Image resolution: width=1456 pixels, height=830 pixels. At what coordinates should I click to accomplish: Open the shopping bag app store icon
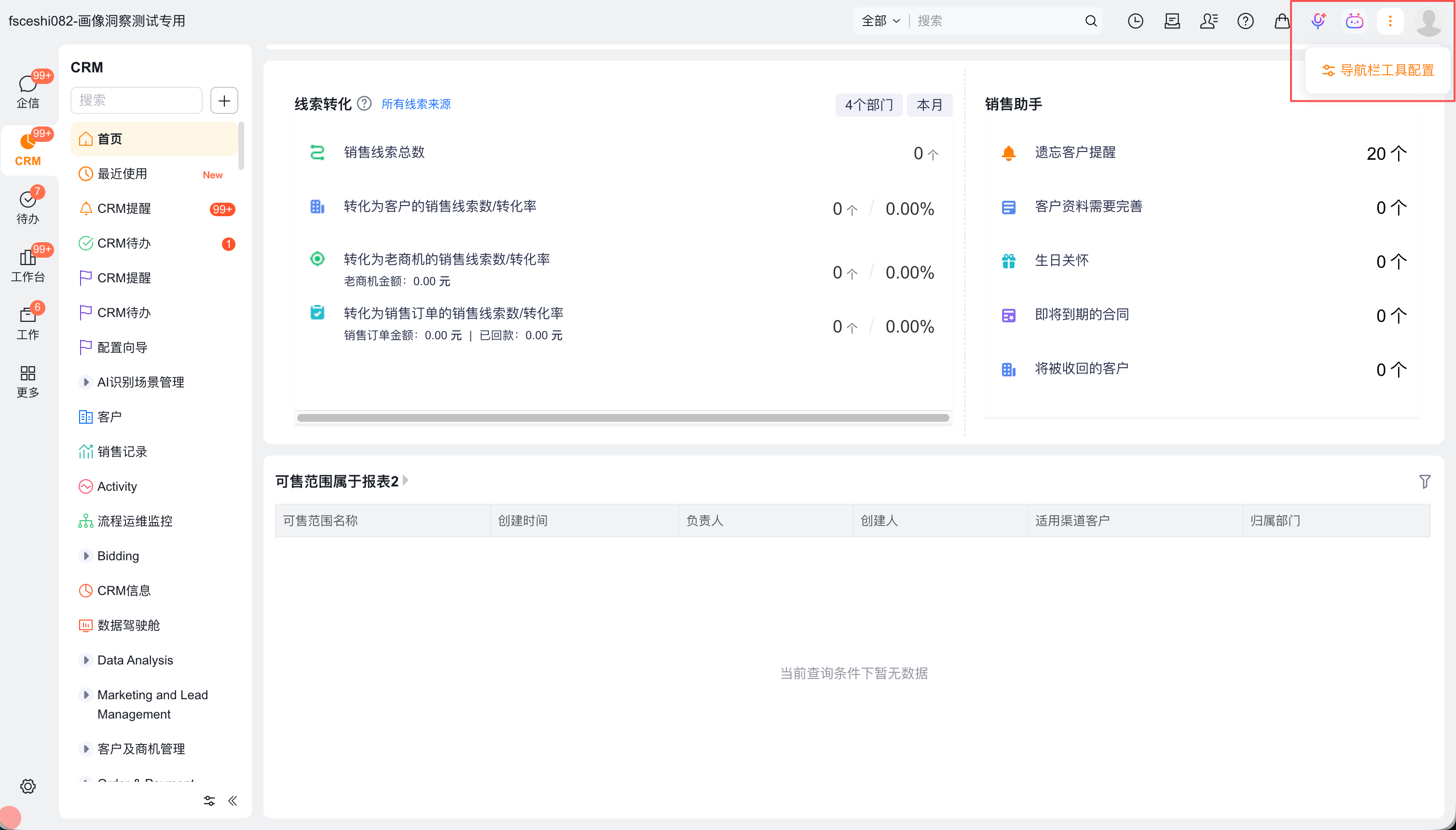[1282, 21]
